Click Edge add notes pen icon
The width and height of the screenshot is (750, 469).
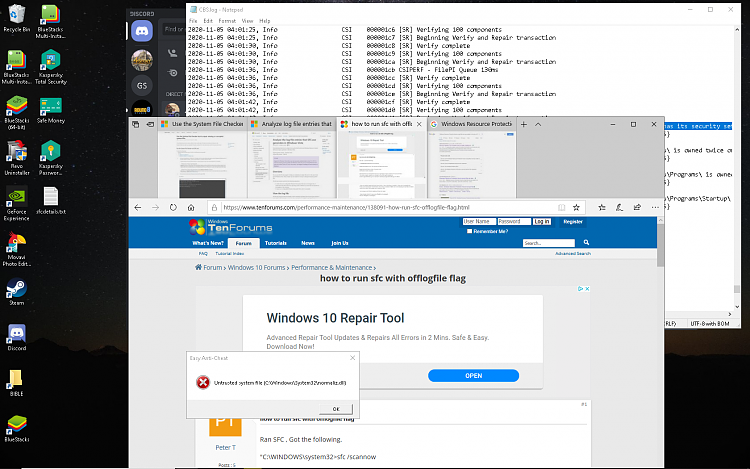pyautogui.click(x=619, y=207)
